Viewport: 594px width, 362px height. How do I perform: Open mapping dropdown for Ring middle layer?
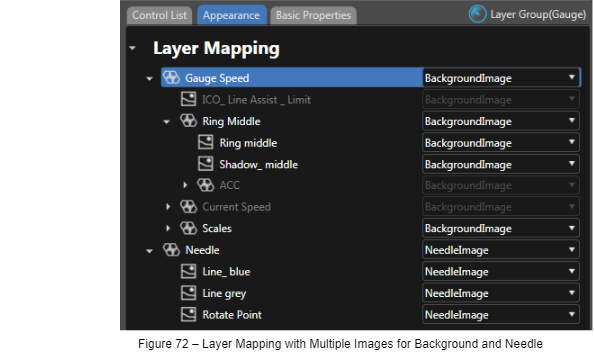(501, 143)
